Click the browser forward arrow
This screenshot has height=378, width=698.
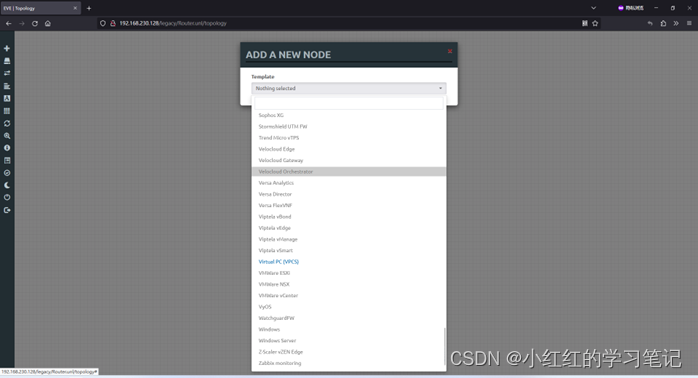pos(21,23)
